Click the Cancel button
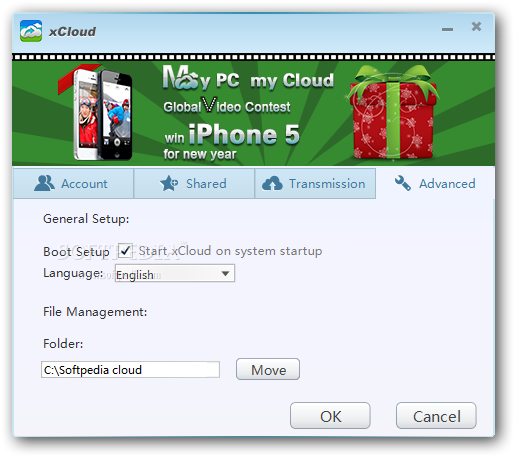Image resolution: width=515 pixels, height=457 pixels. (x=436, y=416)
